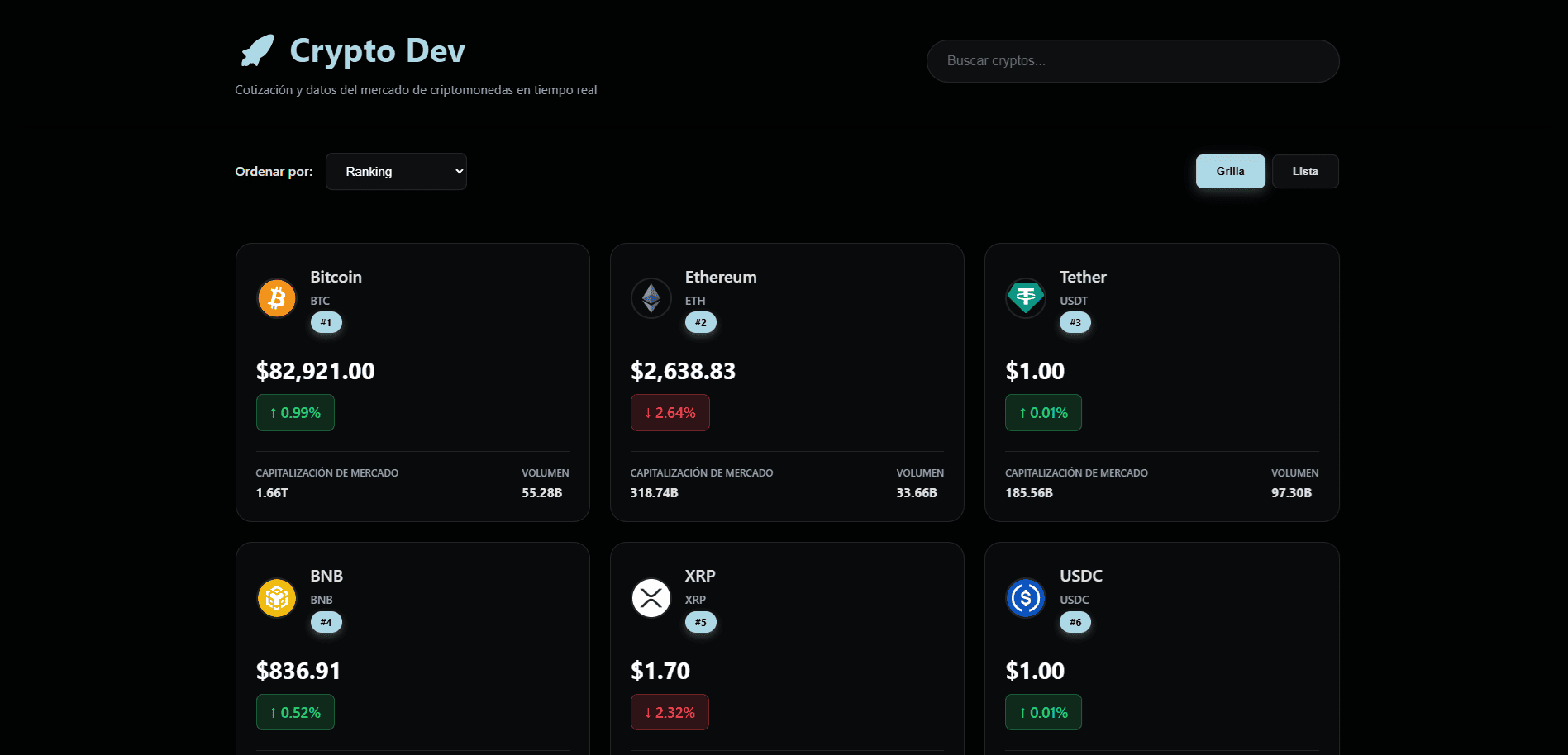Click the #6 rank badge on USDC
This screenshot has width=1568, height=755.
click(1075, 622)
